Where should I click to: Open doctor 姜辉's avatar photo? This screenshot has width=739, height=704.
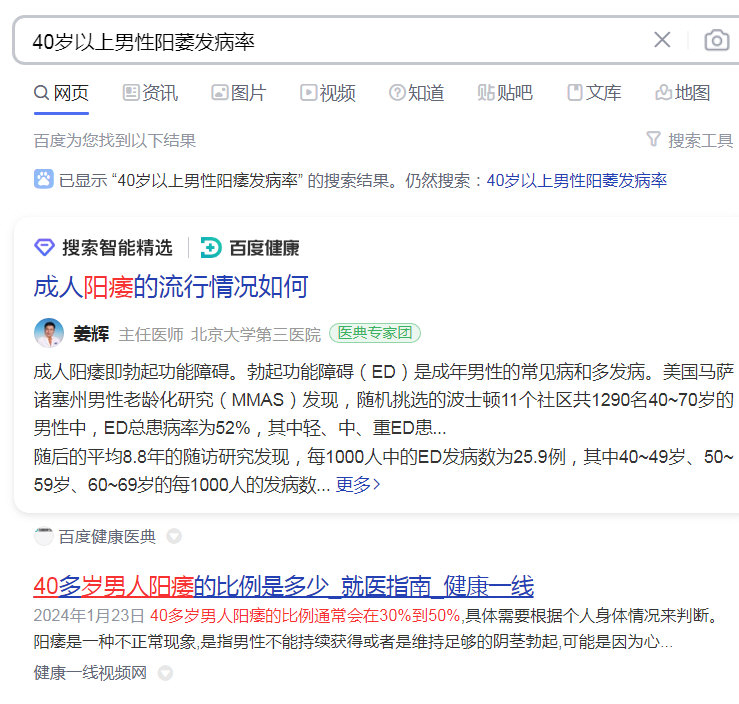tap(49, 333)
